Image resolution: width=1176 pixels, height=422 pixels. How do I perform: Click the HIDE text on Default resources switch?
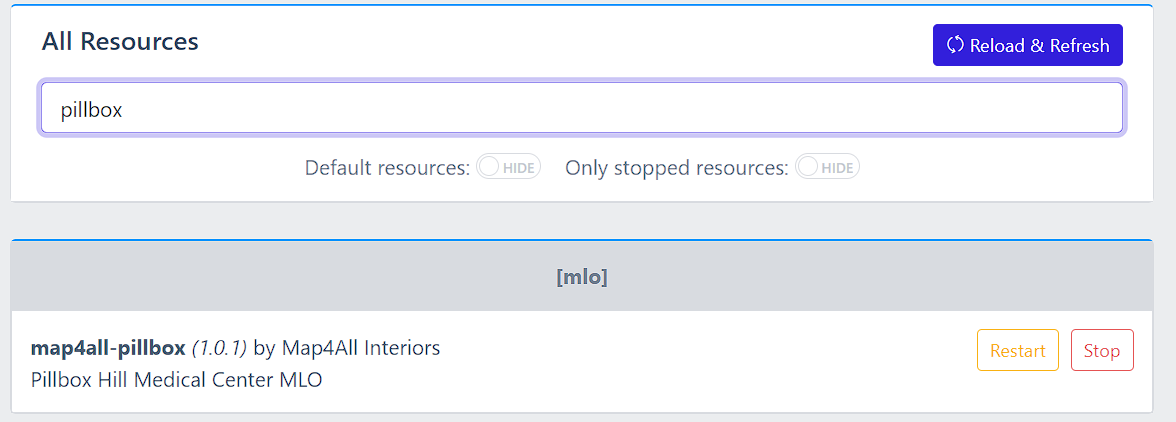click(x=518, y=168)
